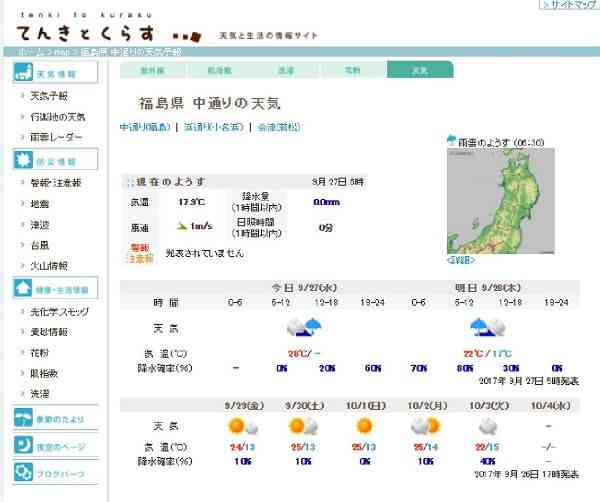600x502 pixels.
Task: Click the 福島県 中通りの天気 page heading
Action: click(x=209, y=103)
